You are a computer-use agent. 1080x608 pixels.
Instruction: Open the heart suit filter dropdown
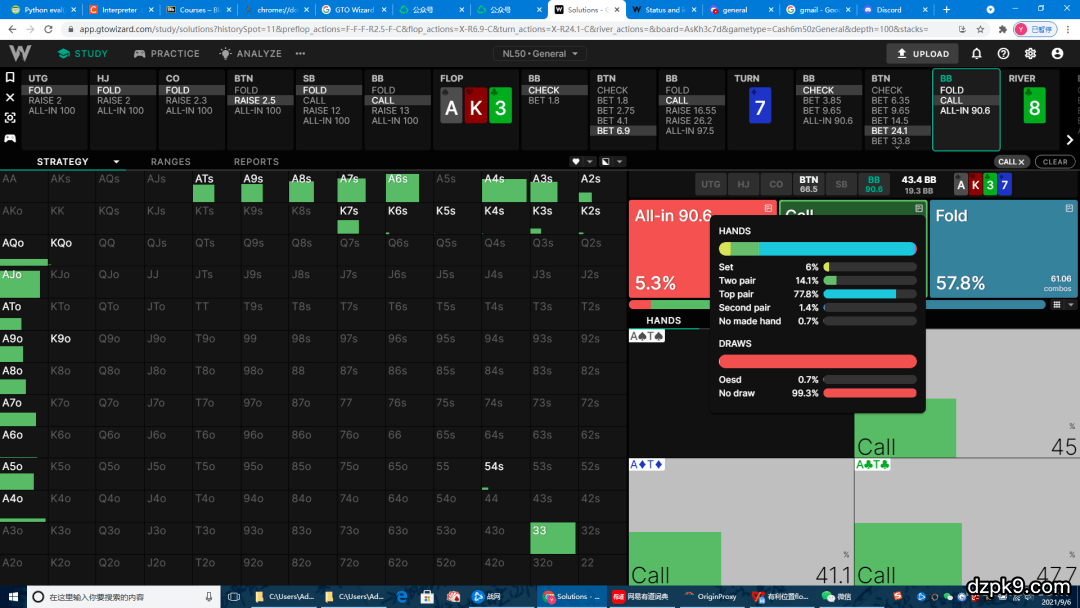click(x=582, y=162)
